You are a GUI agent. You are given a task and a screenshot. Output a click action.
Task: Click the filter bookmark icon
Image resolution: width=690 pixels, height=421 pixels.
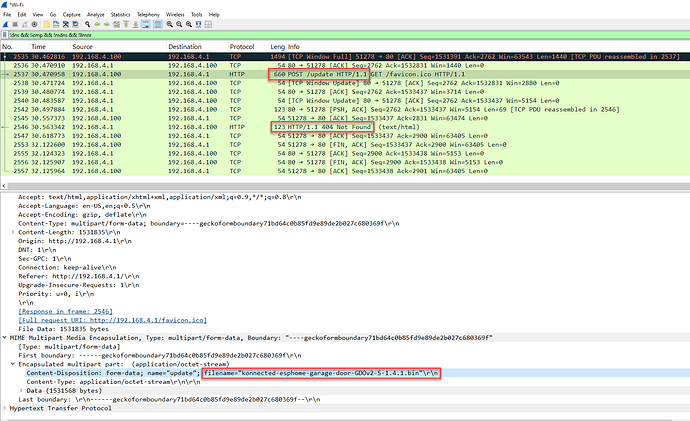click(6, 37)
